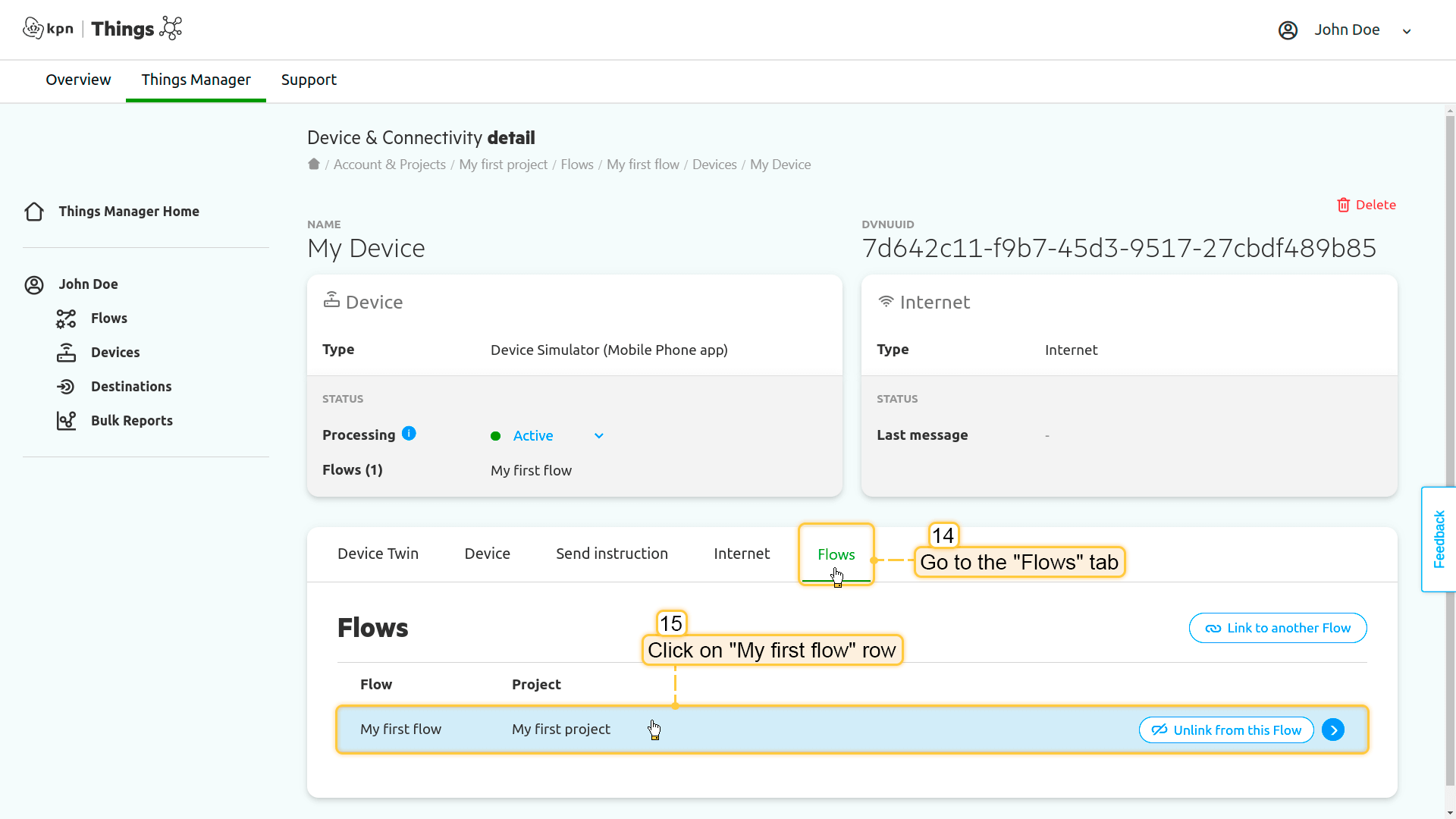This screenshot has width=1456, height=819.
Task: Click the Link to another Flow button
Action: point(1277,628)
